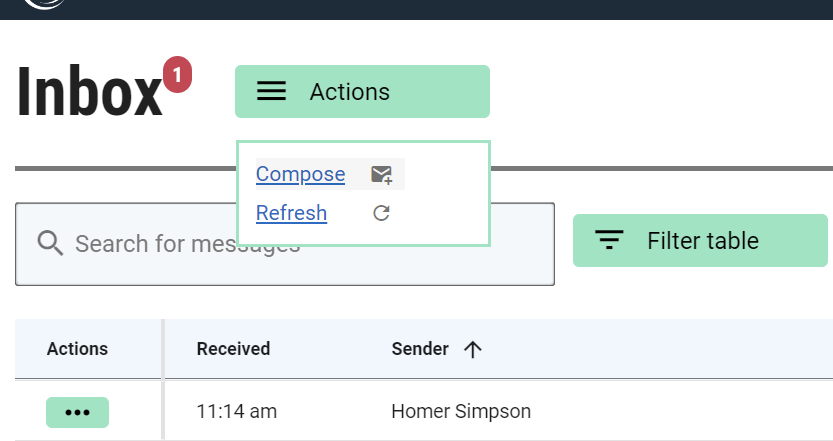833x441 pixels.
Task: Choose Refresh in the Actions menu
Action: [291, 213]
